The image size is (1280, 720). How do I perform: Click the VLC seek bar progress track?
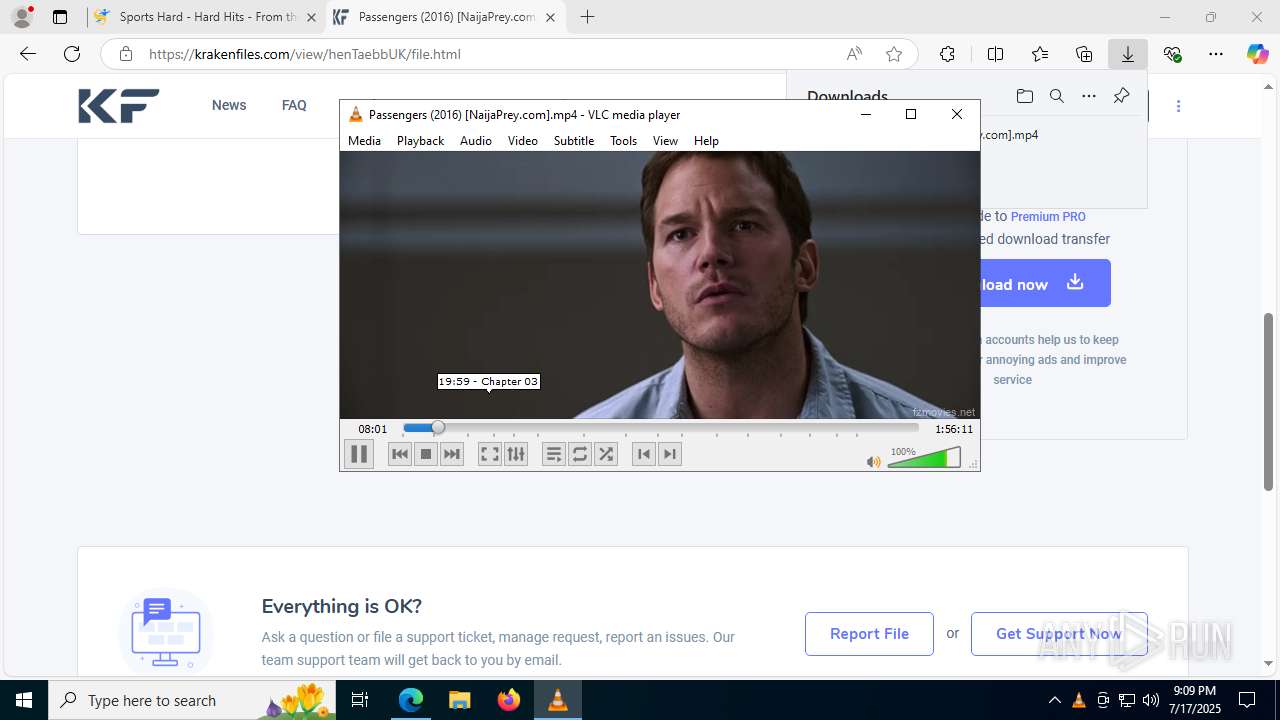(660, 428)
